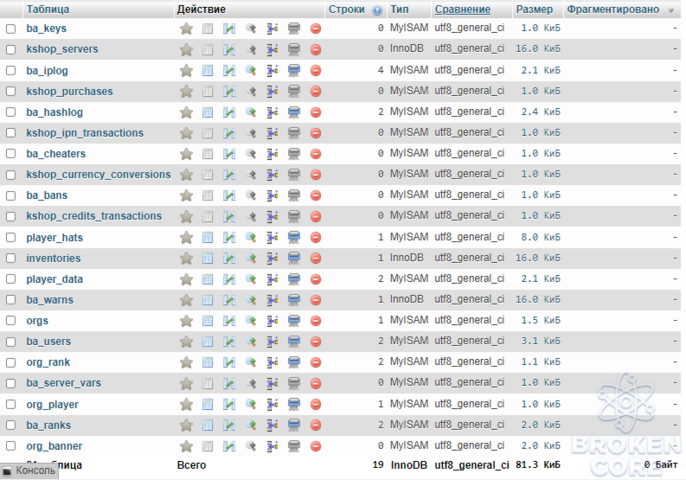
Task: Click drop icon in ba_users row
Action: pyautogui.click(x=315, y=342)
